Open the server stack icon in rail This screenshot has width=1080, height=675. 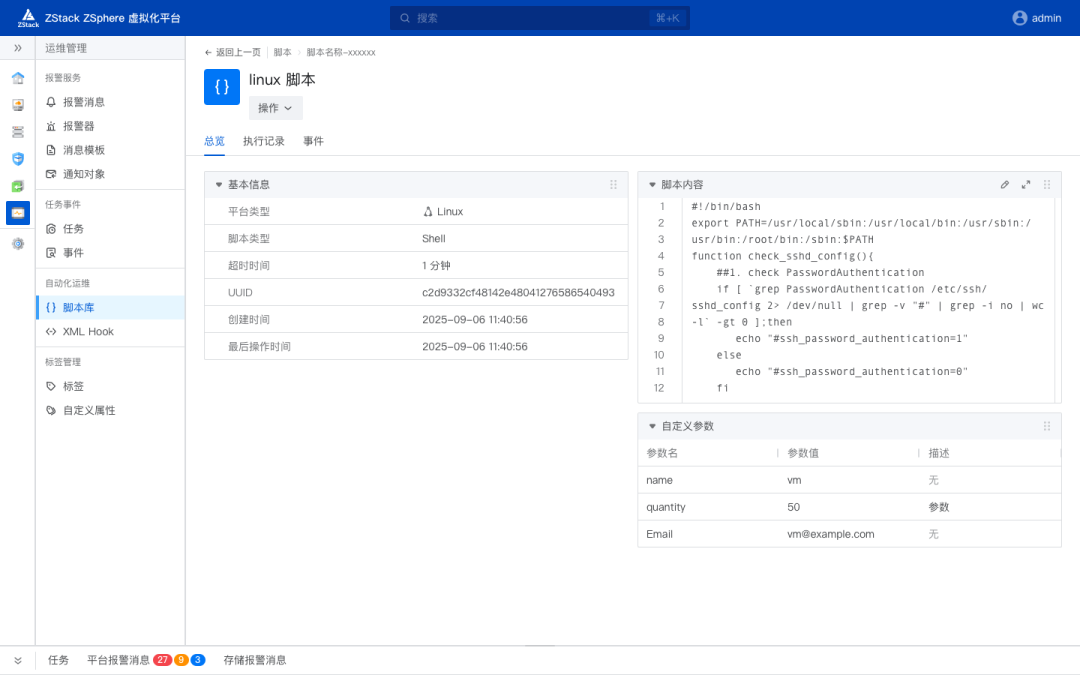(x=18, y=132)
